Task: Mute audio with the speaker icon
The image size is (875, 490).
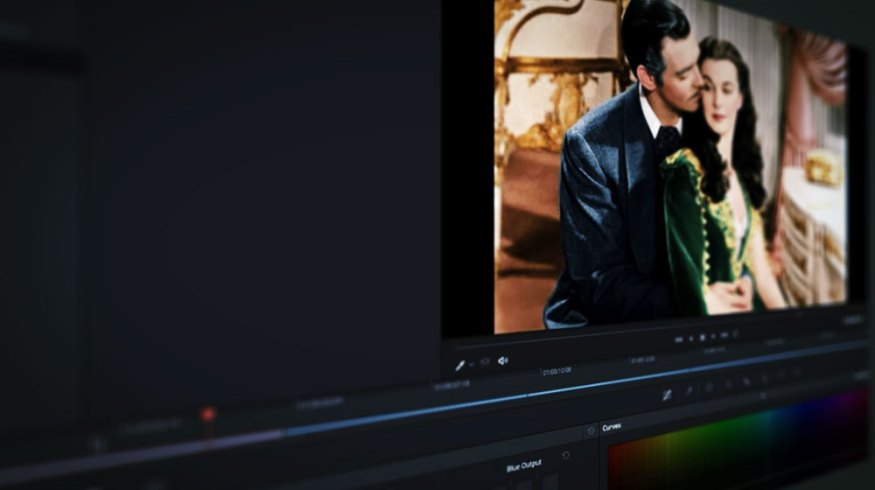Action: [503, 360]
